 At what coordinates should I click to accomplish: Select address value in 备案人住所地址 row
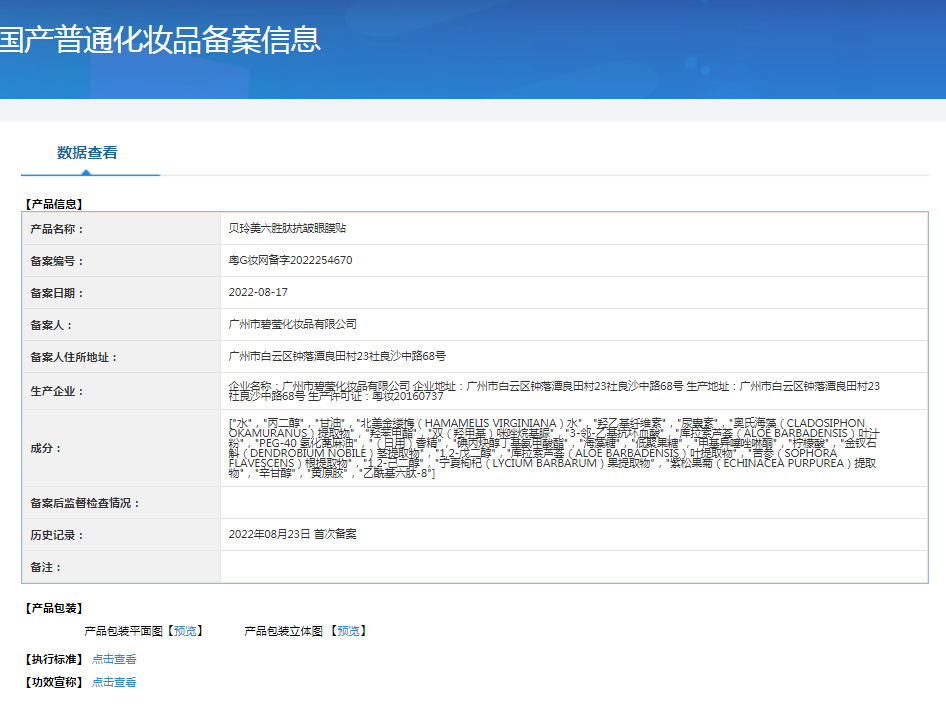tap(337, 356)
